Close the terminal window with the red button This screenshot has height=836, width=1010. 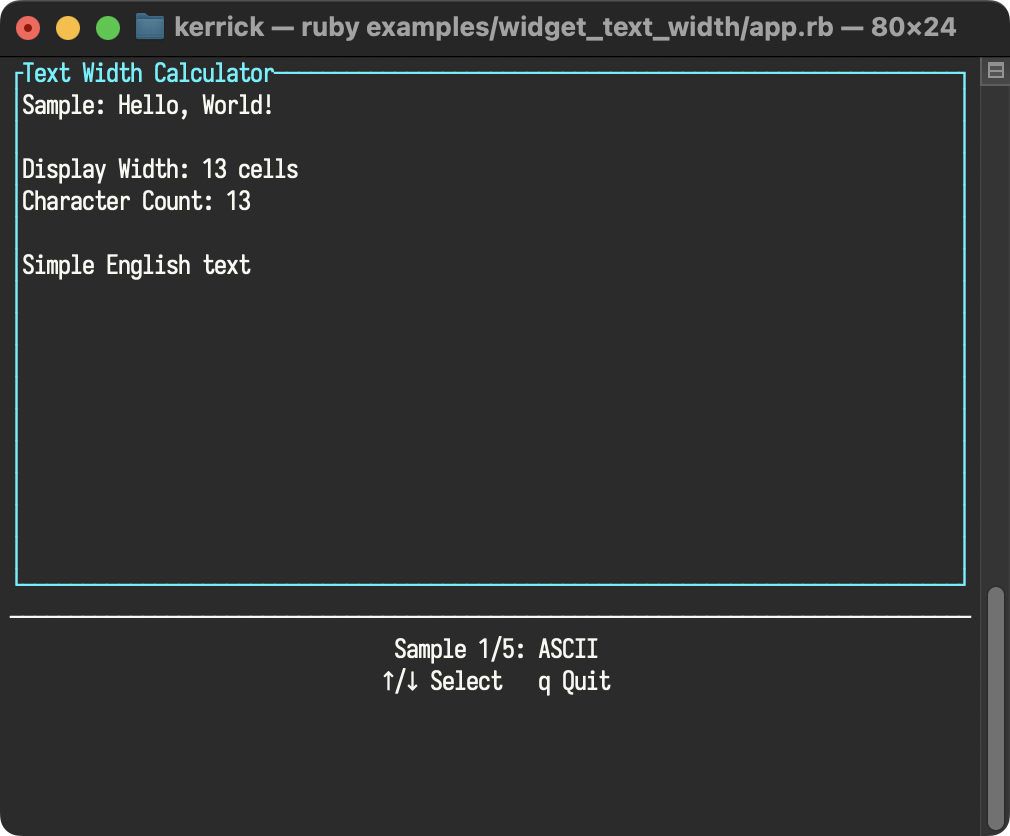tap(28, 28)
